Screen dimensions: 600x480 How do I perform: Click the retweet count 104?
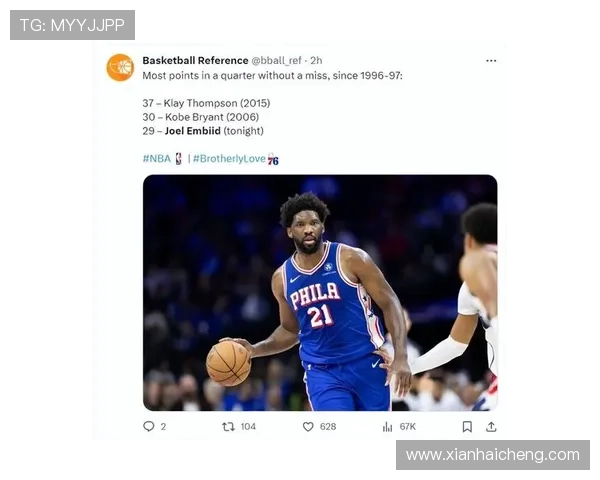pyautogui.click(x=248, y=426)
